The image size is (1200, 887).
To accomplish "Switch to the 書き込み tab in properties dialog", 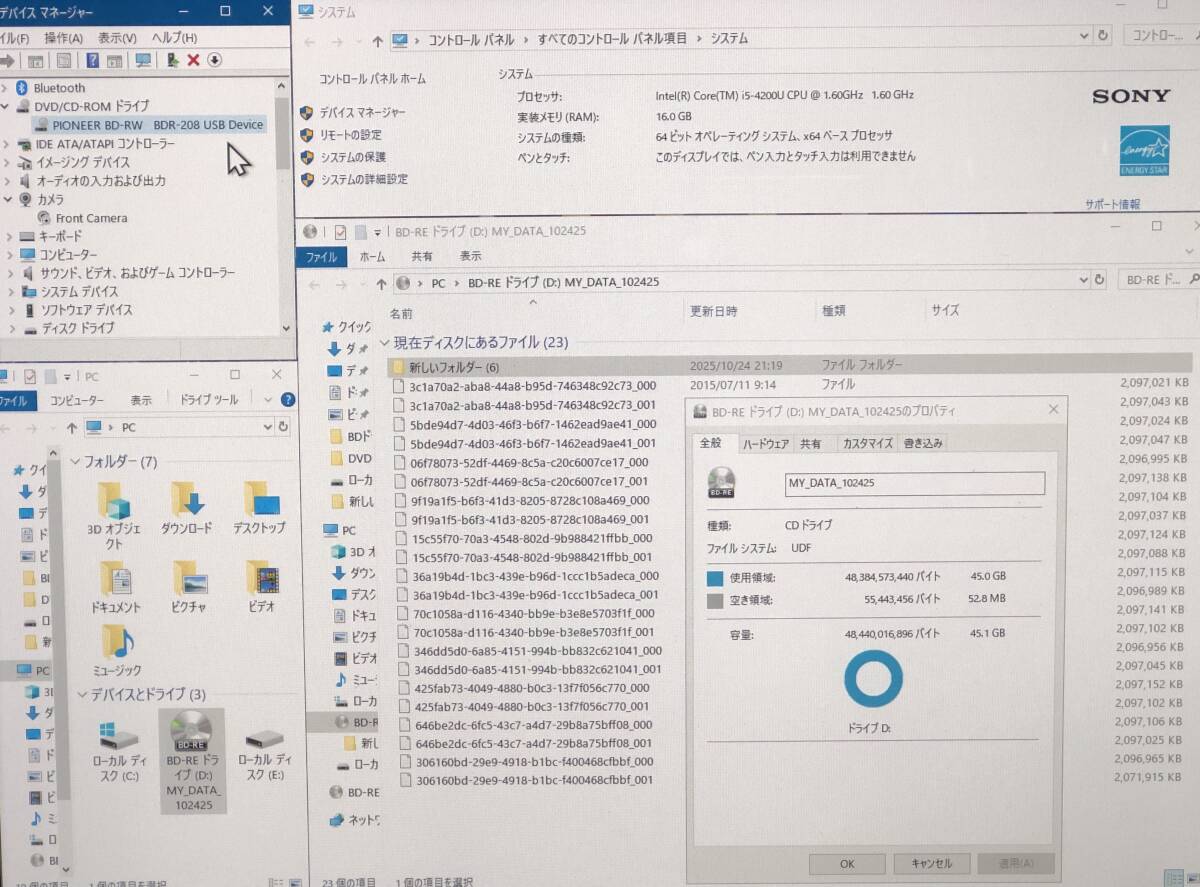I will [922, 443].
